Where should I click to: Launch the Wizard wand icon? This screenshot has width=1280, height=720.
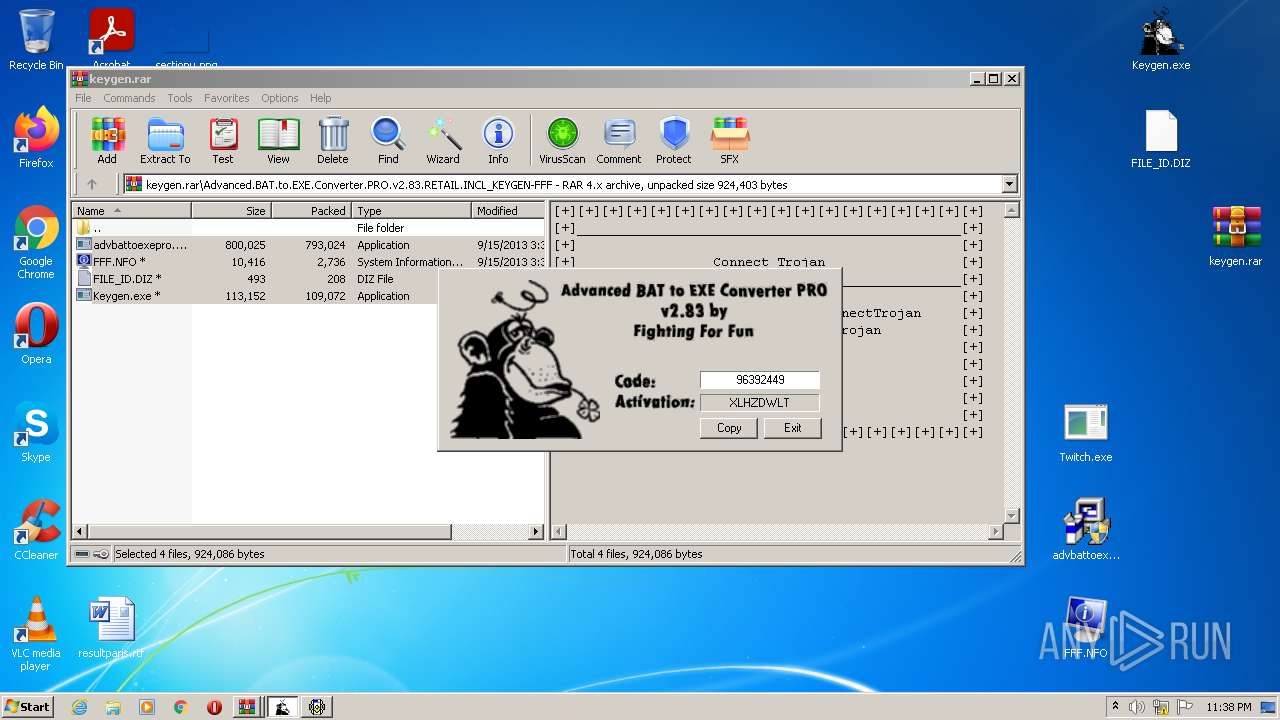443,140
